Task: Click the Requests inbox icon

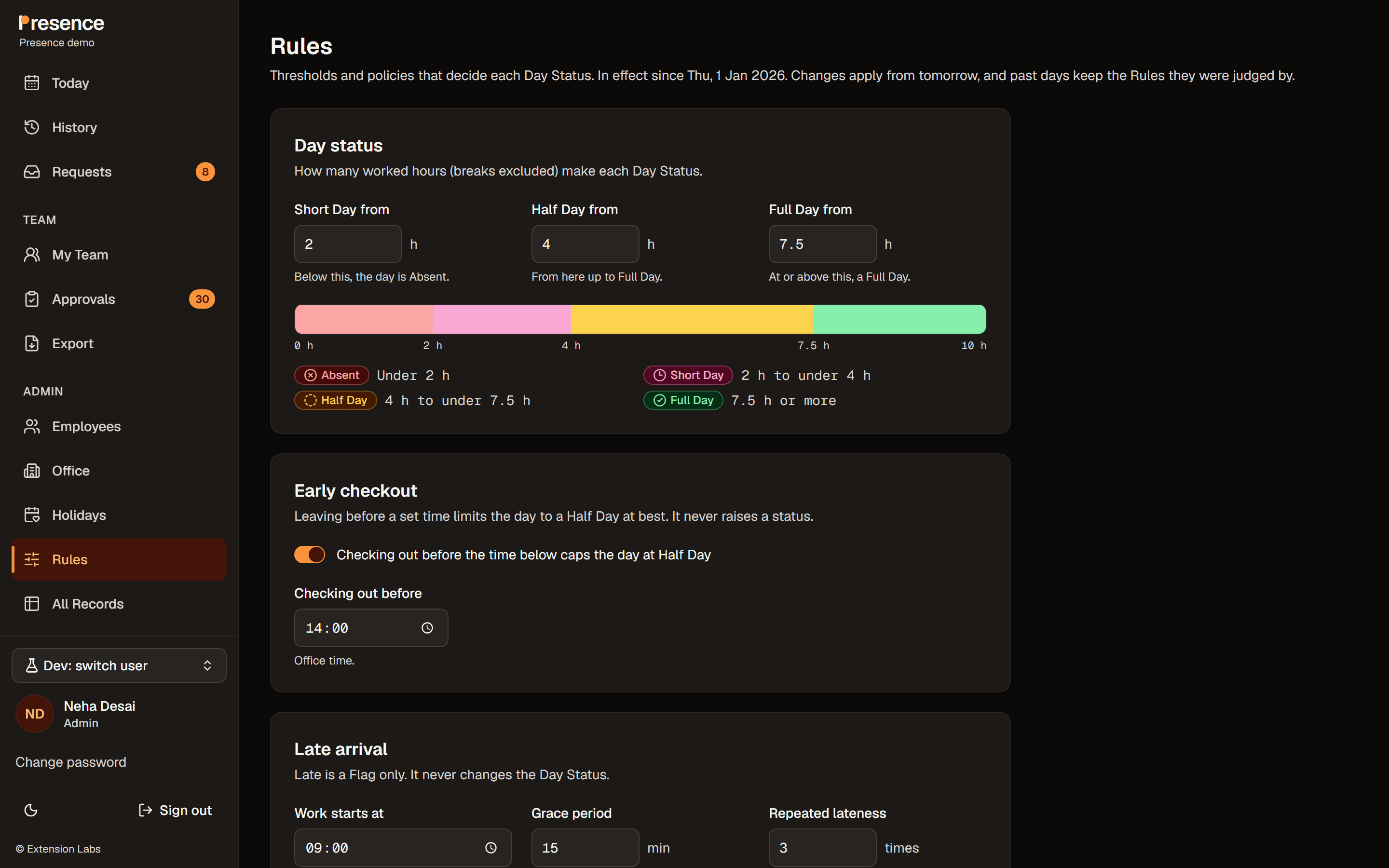Action: [x=31, y=172]
